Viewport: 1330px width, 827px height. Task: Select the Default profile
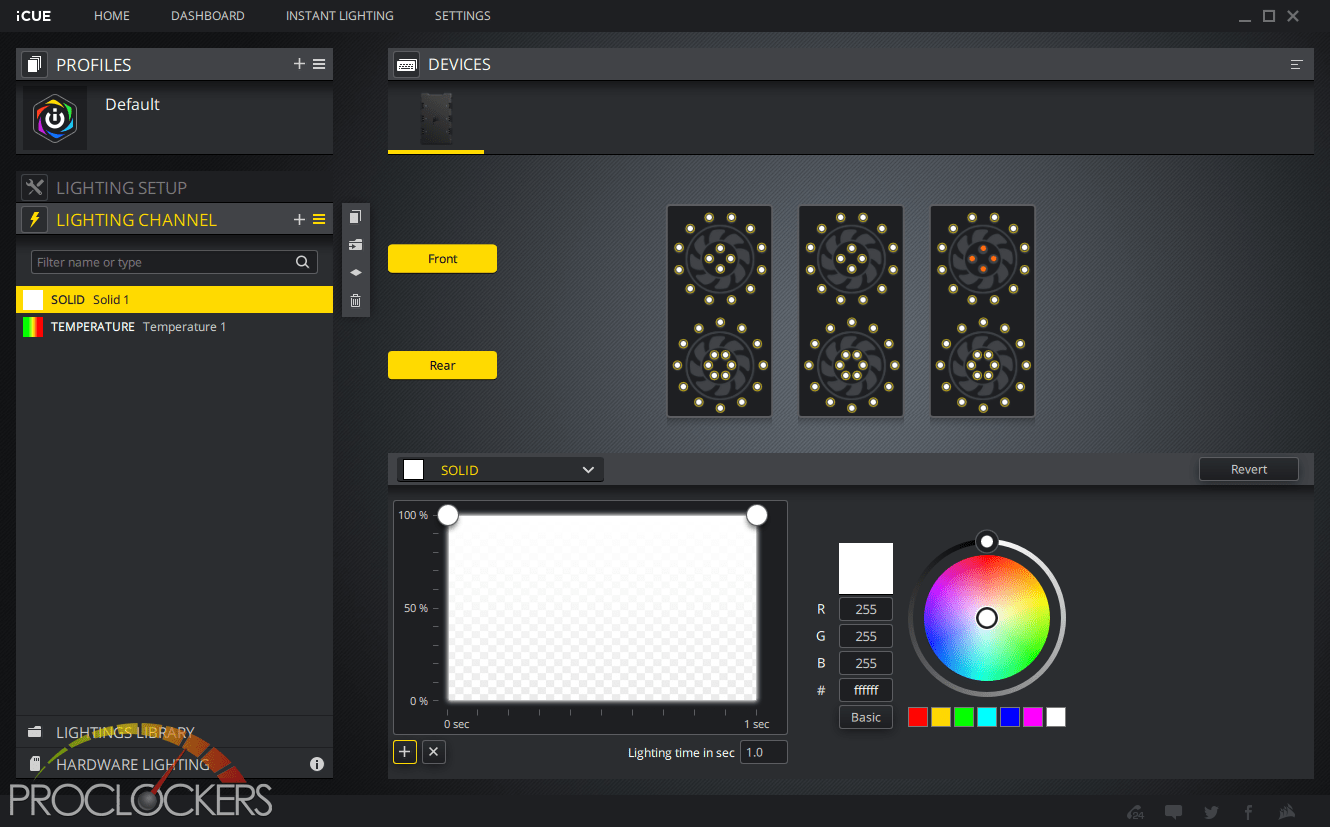click(x=132, y=104)
